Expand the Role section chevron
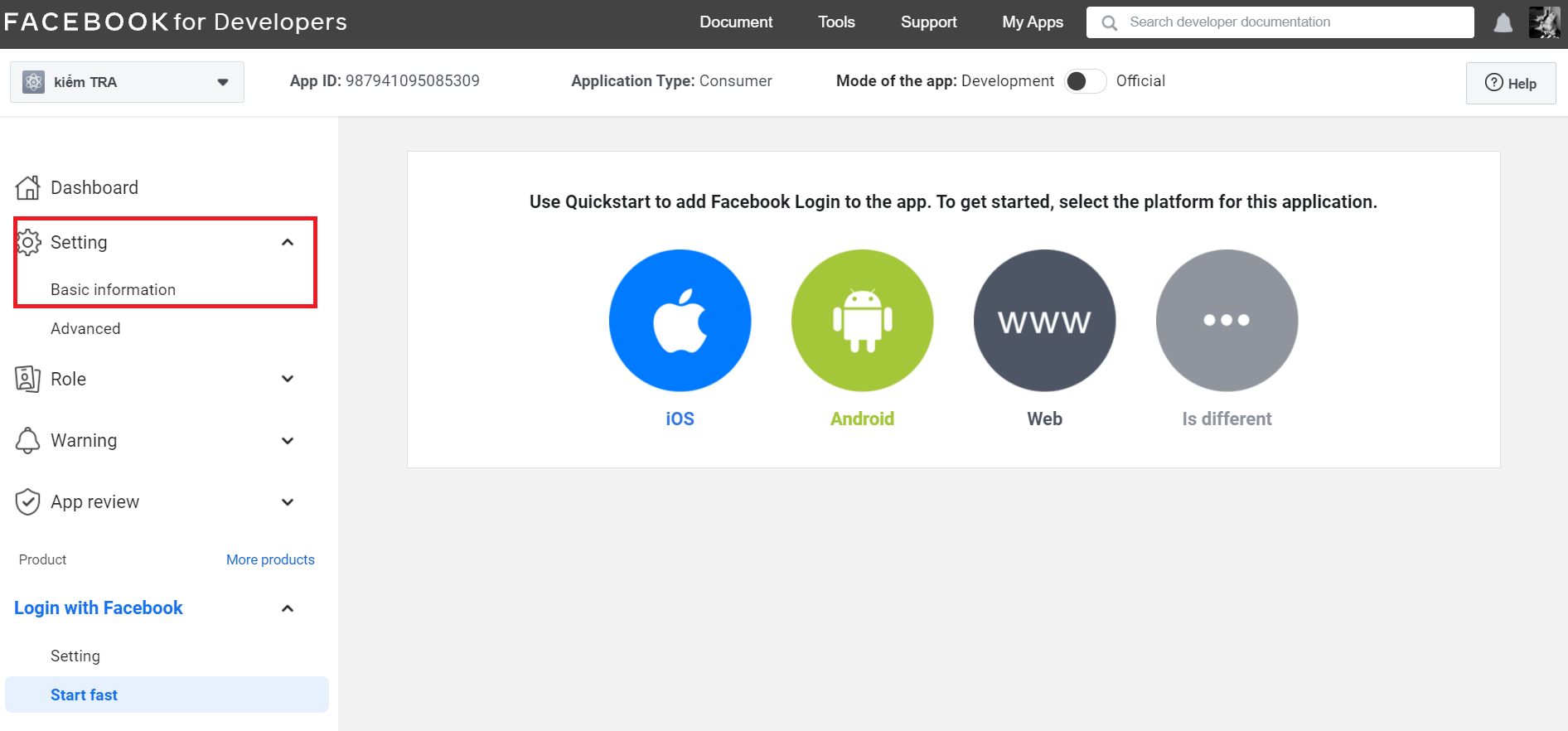Screen dimensions: 1568x731 [x=288, y=379]
